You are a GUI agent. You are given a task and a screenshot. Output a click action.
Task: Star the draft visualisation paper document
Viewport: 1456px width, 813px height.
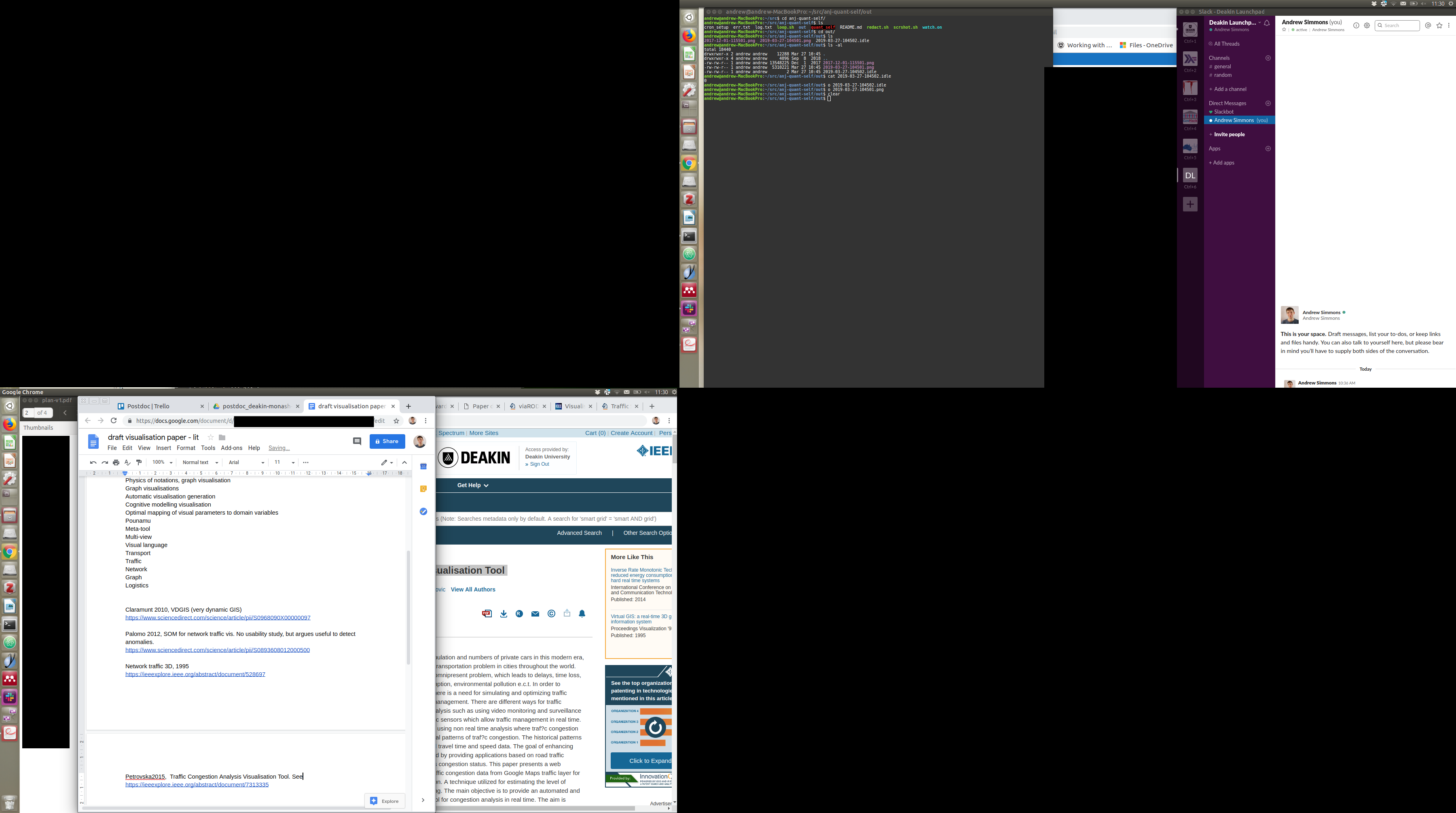[210, 437]
